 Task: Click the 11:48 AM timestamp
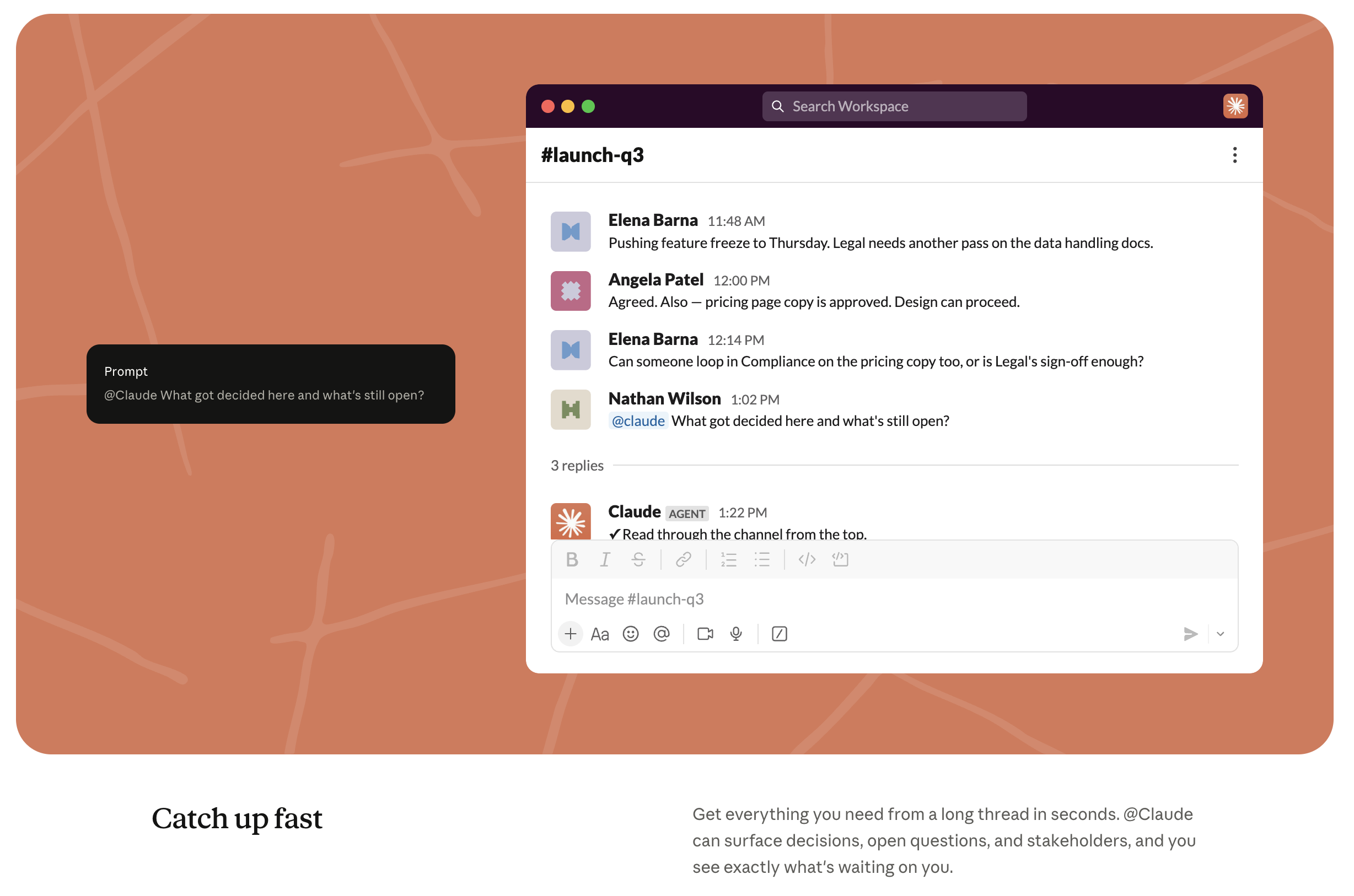point(737,221)
